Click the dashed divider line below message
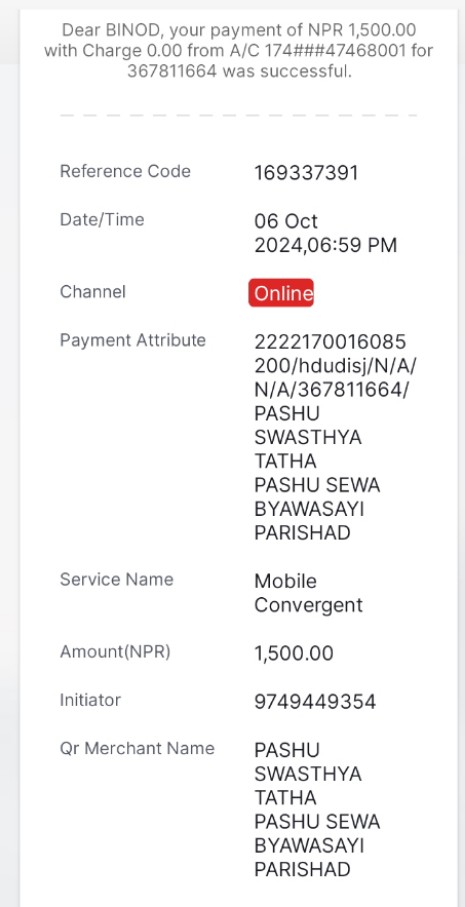 pos(238,115)
